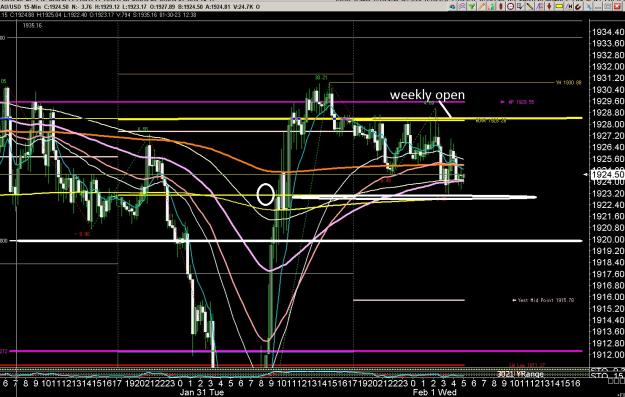Click the dark red magnet icon

coord(578,7)
